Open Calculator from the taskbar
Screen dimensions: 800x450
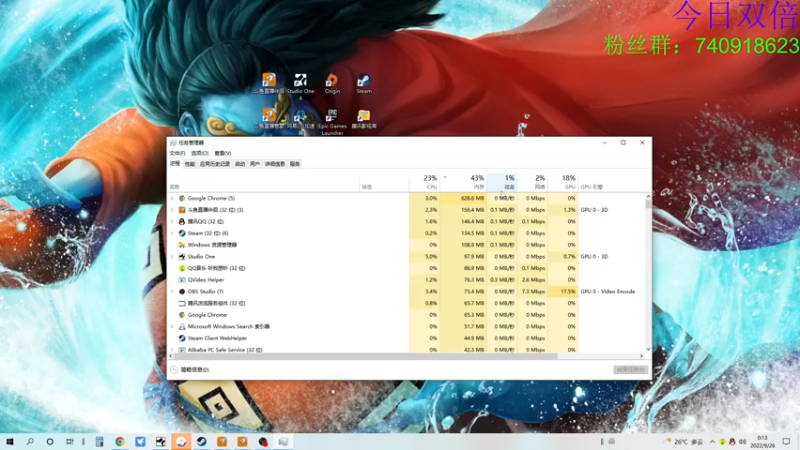tap(99, 442)
